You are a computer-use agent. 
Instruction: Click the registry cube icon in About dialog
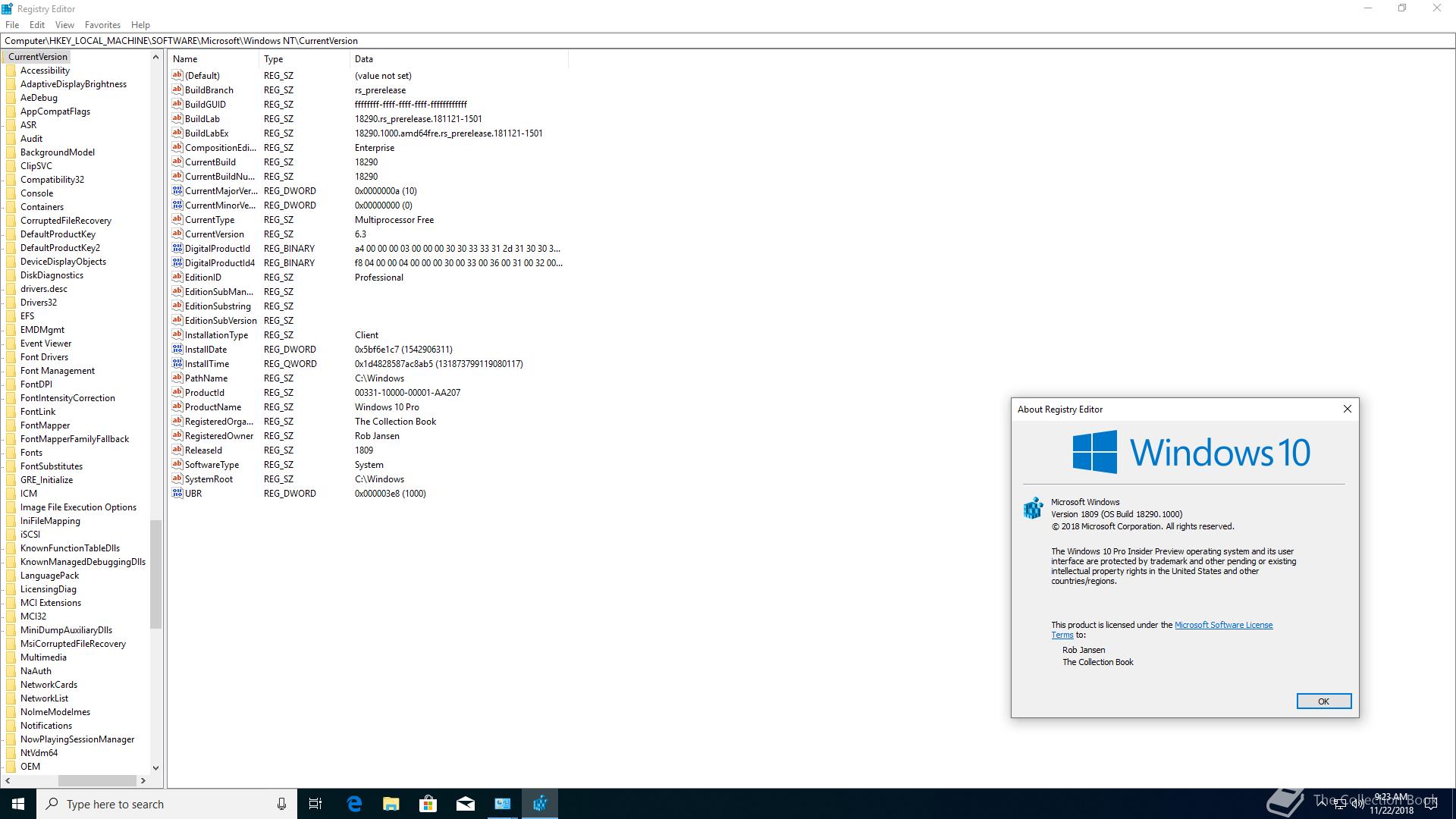click(1033, 508)
